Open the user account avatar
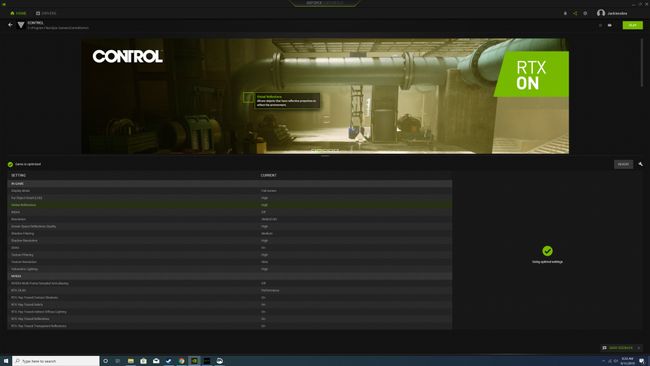This screenshot has width=650, height=366. (601, 13)
